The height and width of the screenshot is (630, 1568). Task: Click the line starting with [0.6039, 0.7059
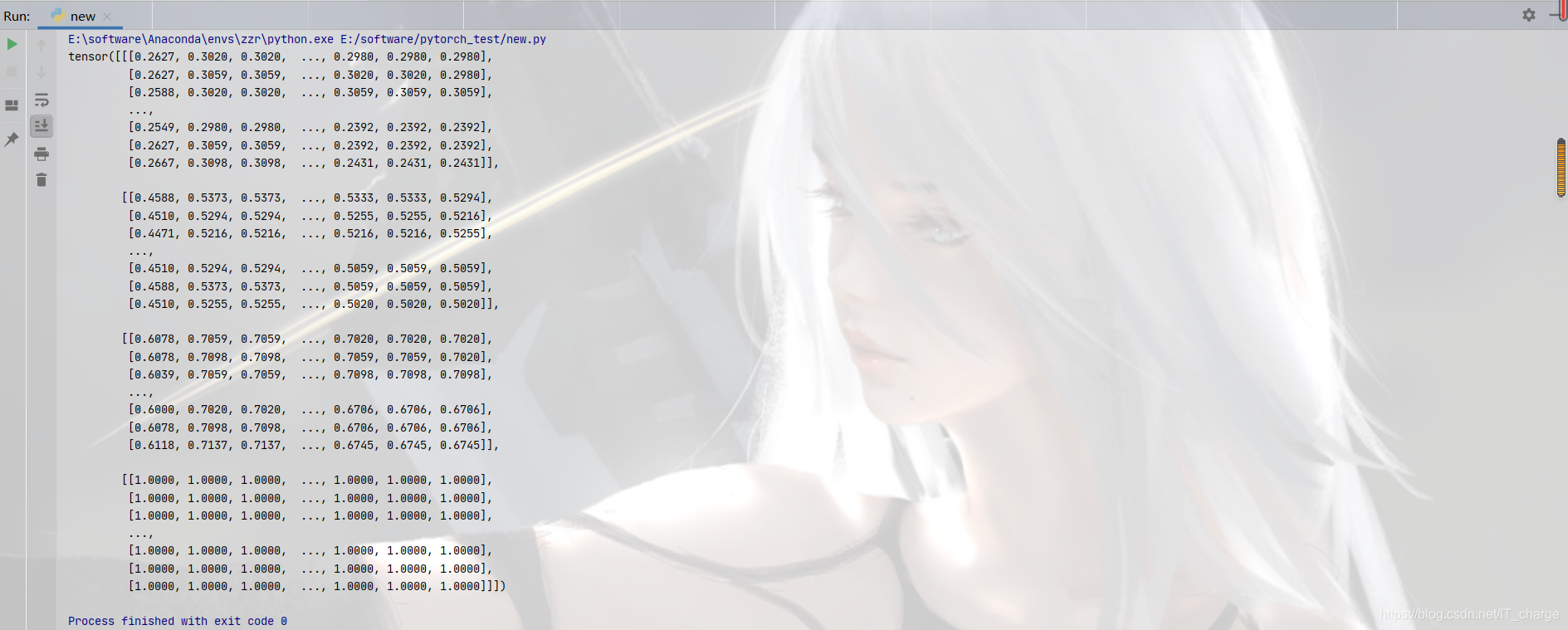[310, 374]
